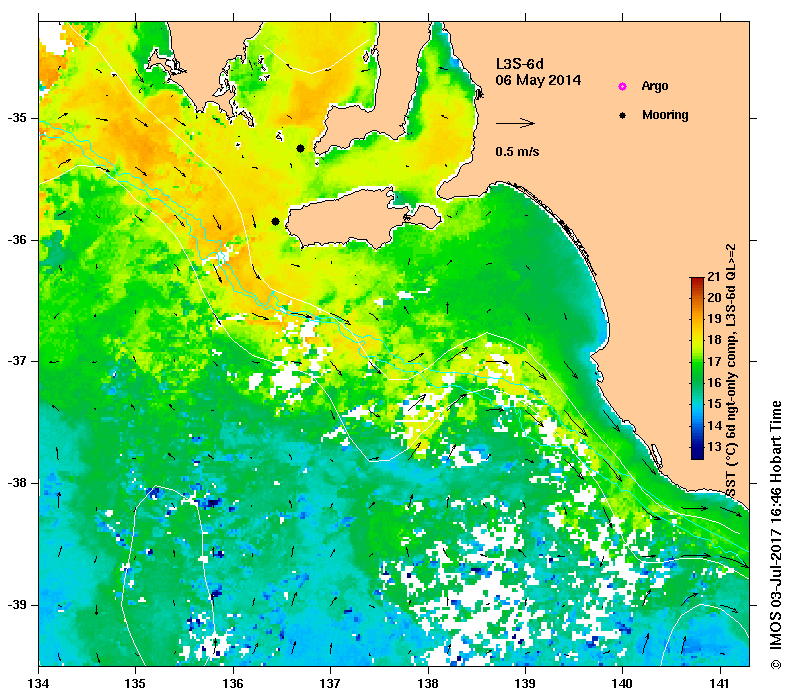Screen dimensions: 791x700
Task: Click the latitude label -35
Action: (17, 118)
